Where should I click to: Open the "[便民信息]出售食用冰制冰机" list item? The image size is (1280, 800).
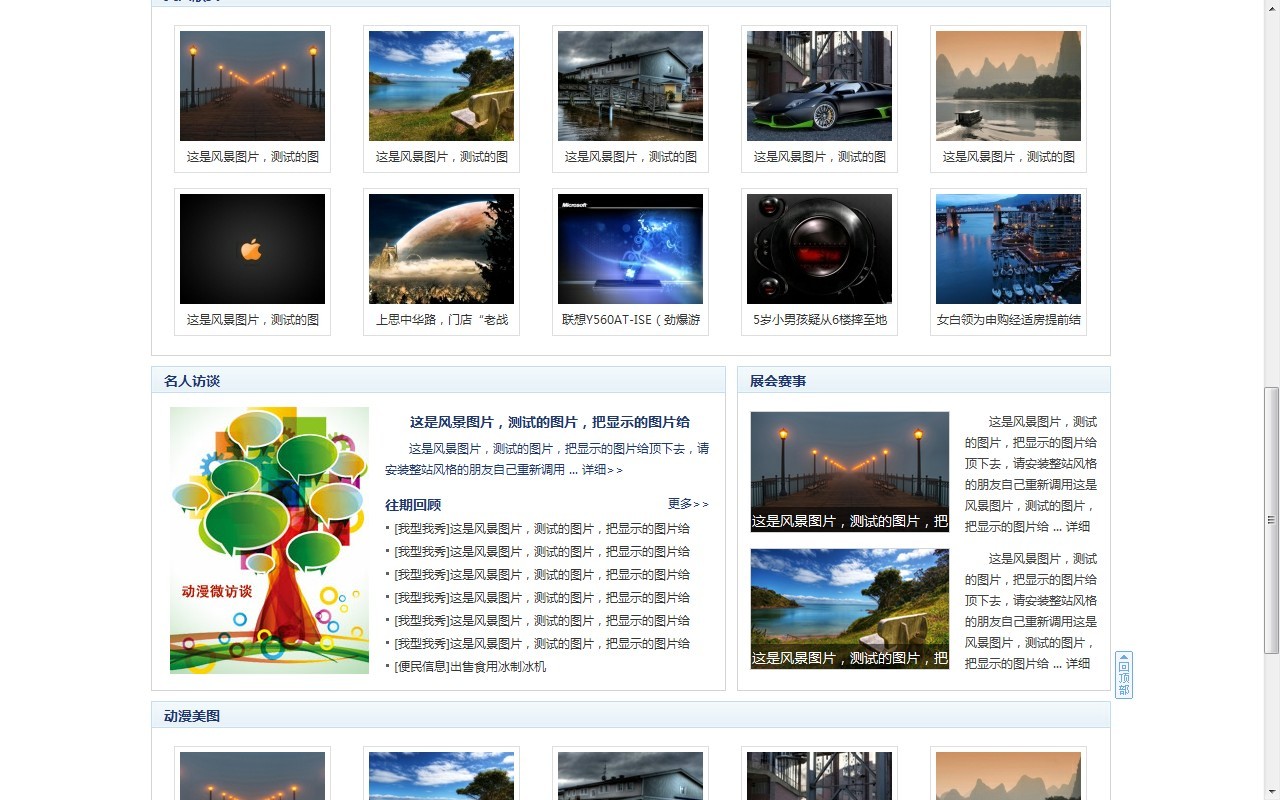(470, 667)
